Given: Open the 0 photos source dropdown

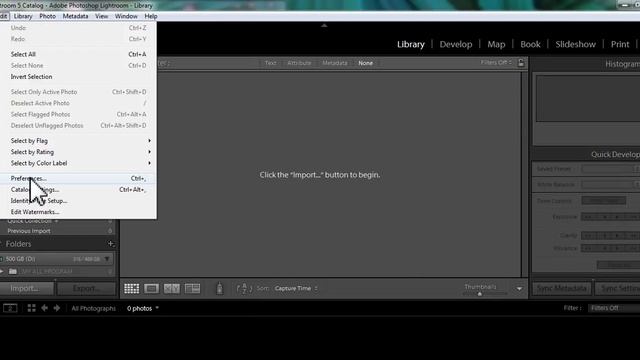Looking at the screenshot, I should [142, 309].
